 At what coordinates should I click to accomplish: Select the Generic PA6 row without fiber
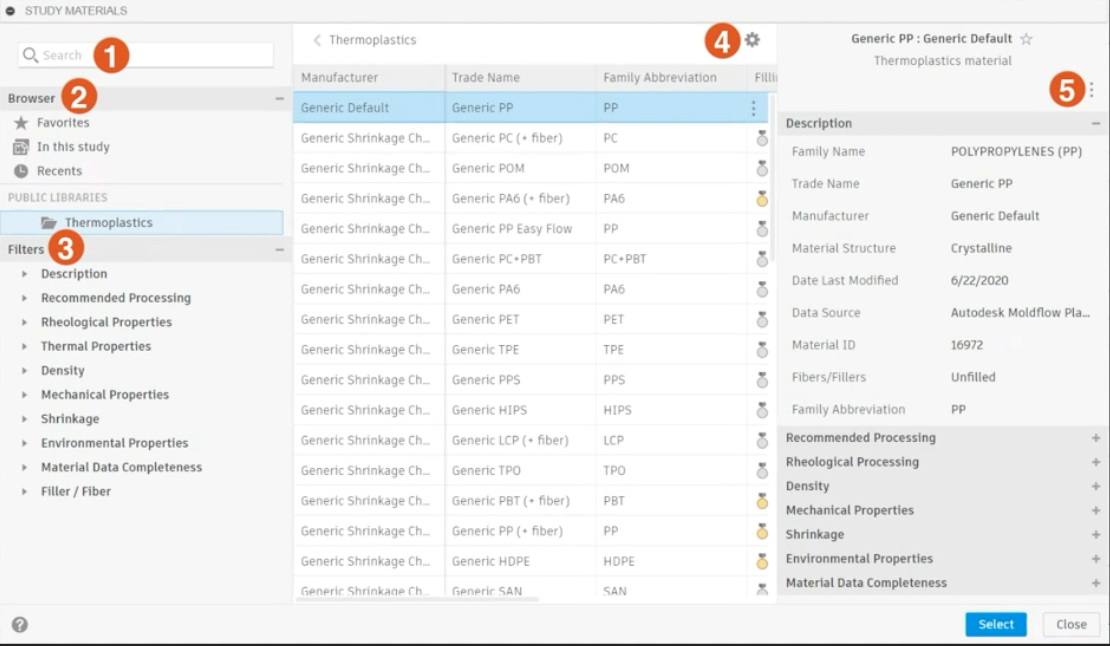point(531,289)
